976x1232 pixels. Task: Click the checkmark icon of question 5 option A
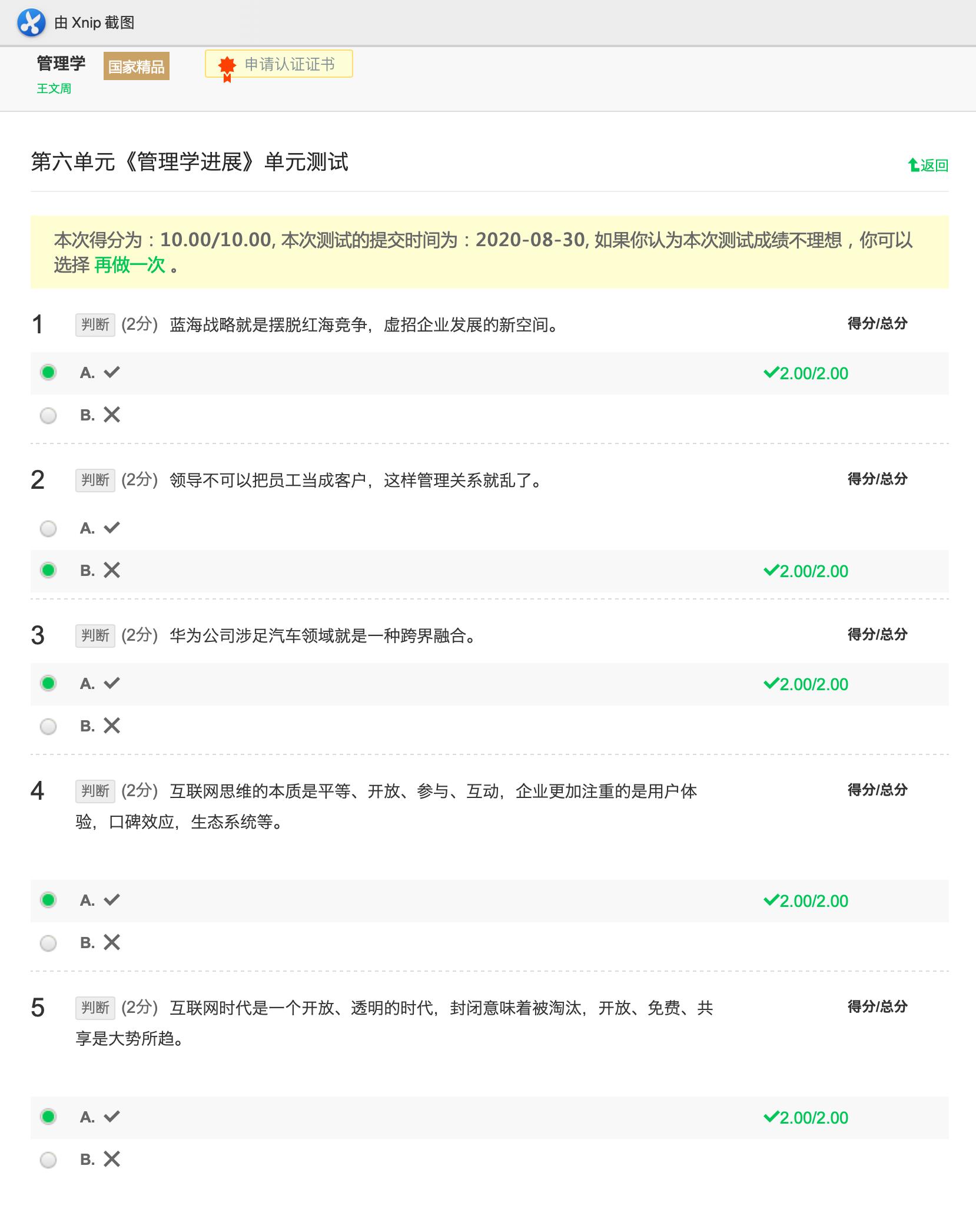point(112,1117)
